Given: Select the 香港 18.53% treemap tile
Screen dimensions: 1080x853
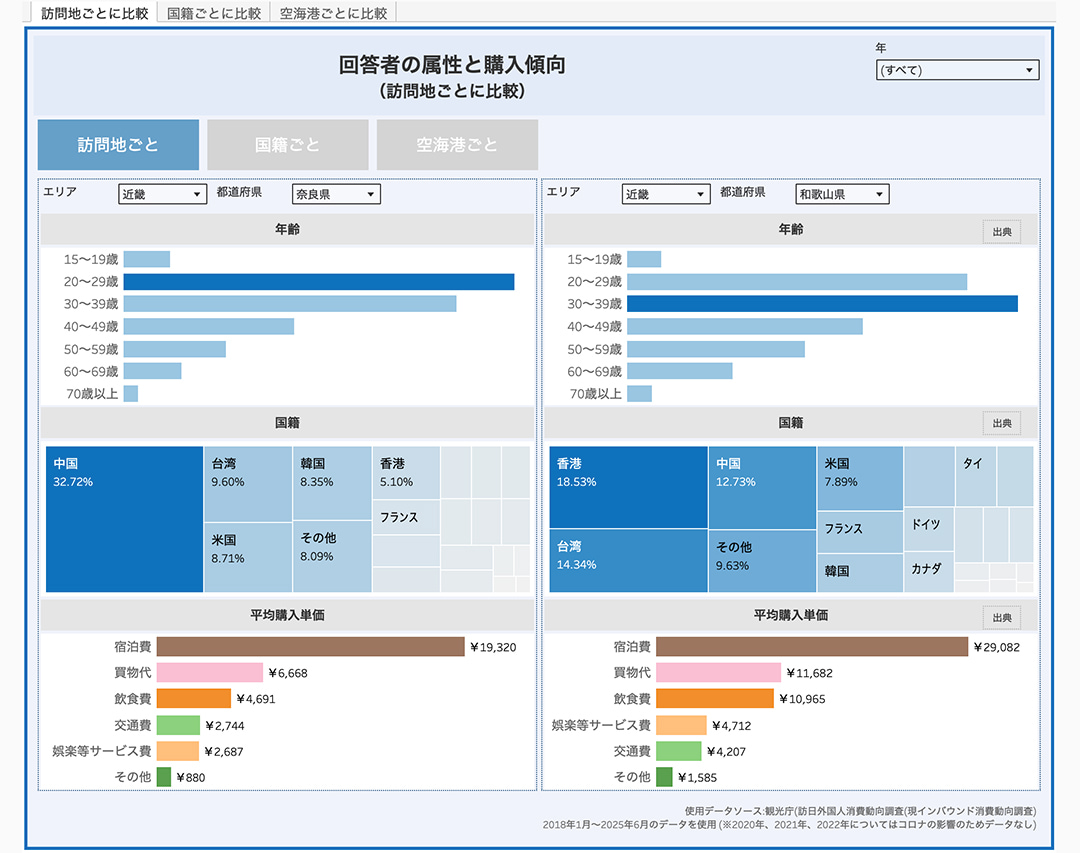Looking at the screenshot, I should tap(628, 487).
